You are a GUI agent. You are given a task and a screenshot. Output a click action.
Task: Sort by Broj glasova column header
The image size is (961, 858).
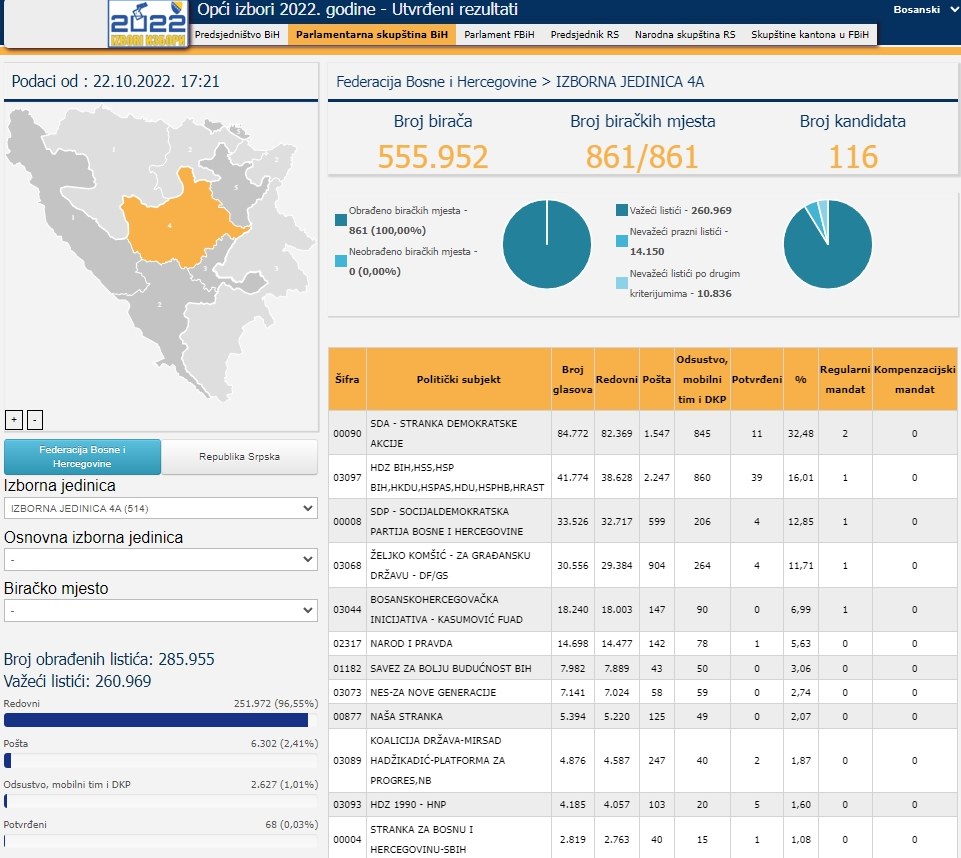572,380
